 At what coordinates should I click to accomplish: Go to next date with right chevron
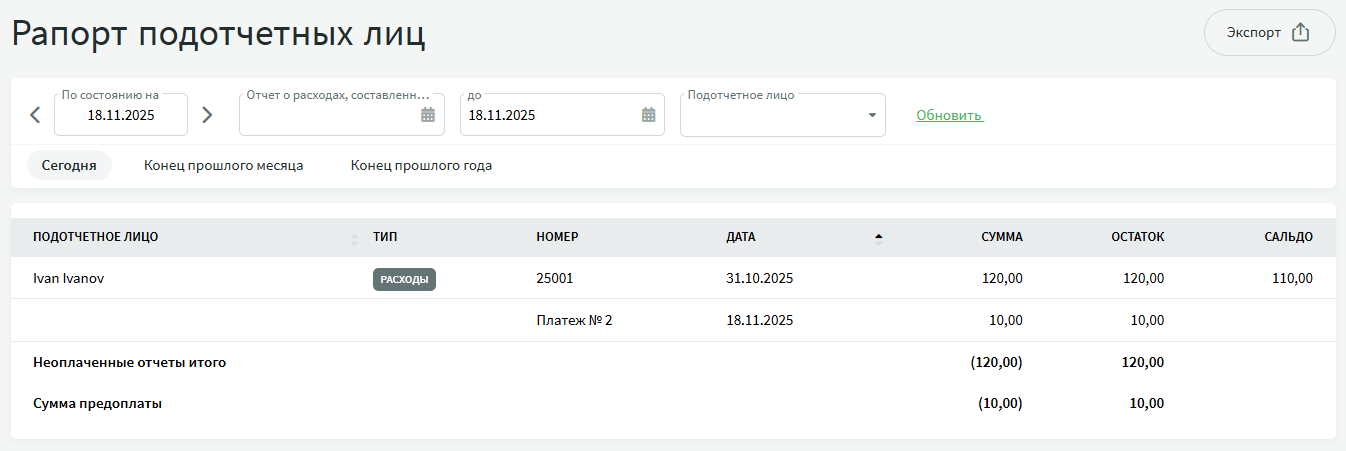(x=207, y=115)
